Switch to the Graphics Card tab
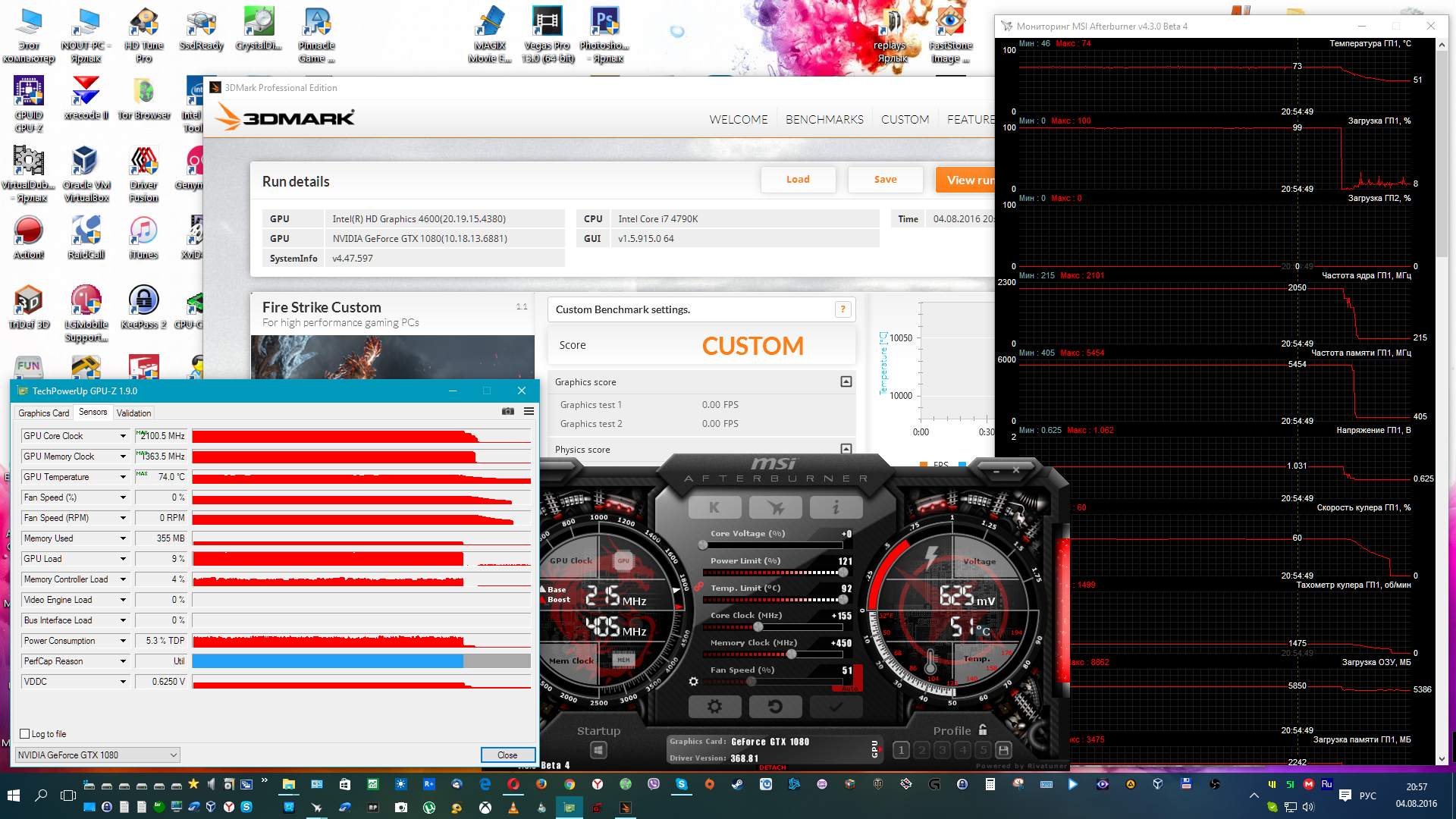 (x=43, y=413)
